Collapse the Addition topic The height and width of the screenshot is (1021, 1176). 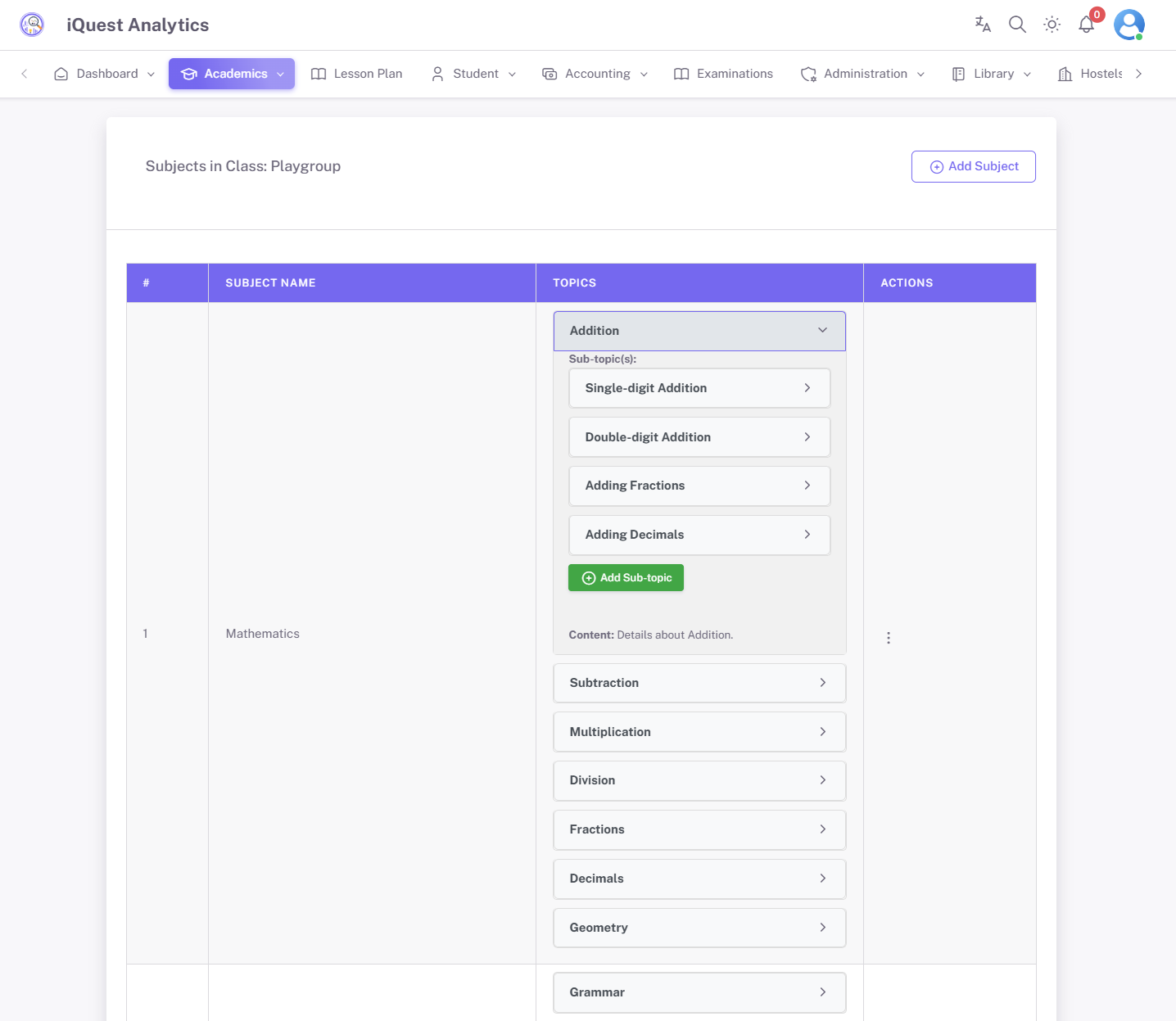(699, 331)
